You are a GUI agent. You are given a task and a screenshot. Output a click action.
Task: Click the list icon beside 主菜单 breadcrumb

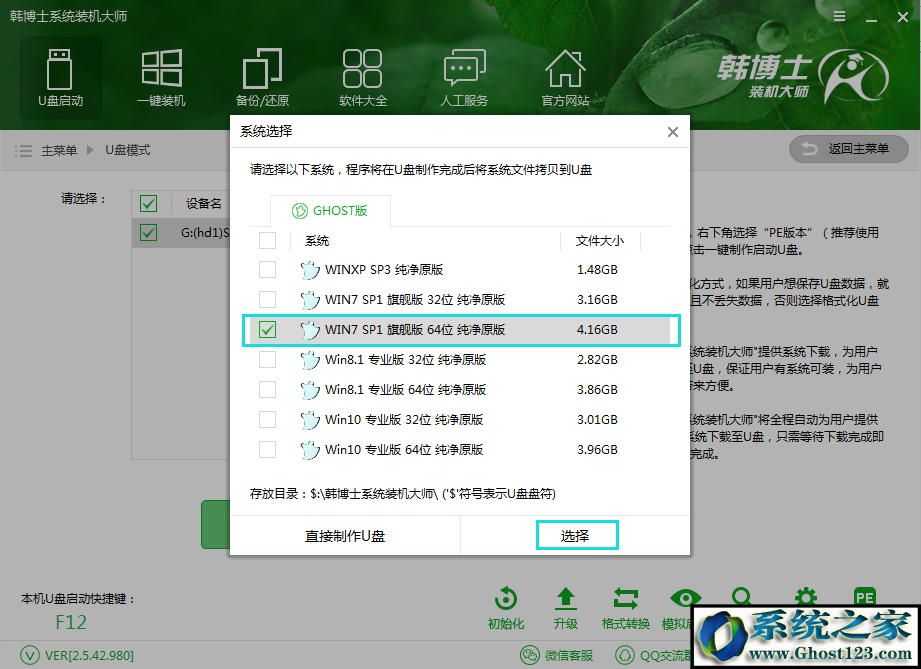tap(23, 151)
